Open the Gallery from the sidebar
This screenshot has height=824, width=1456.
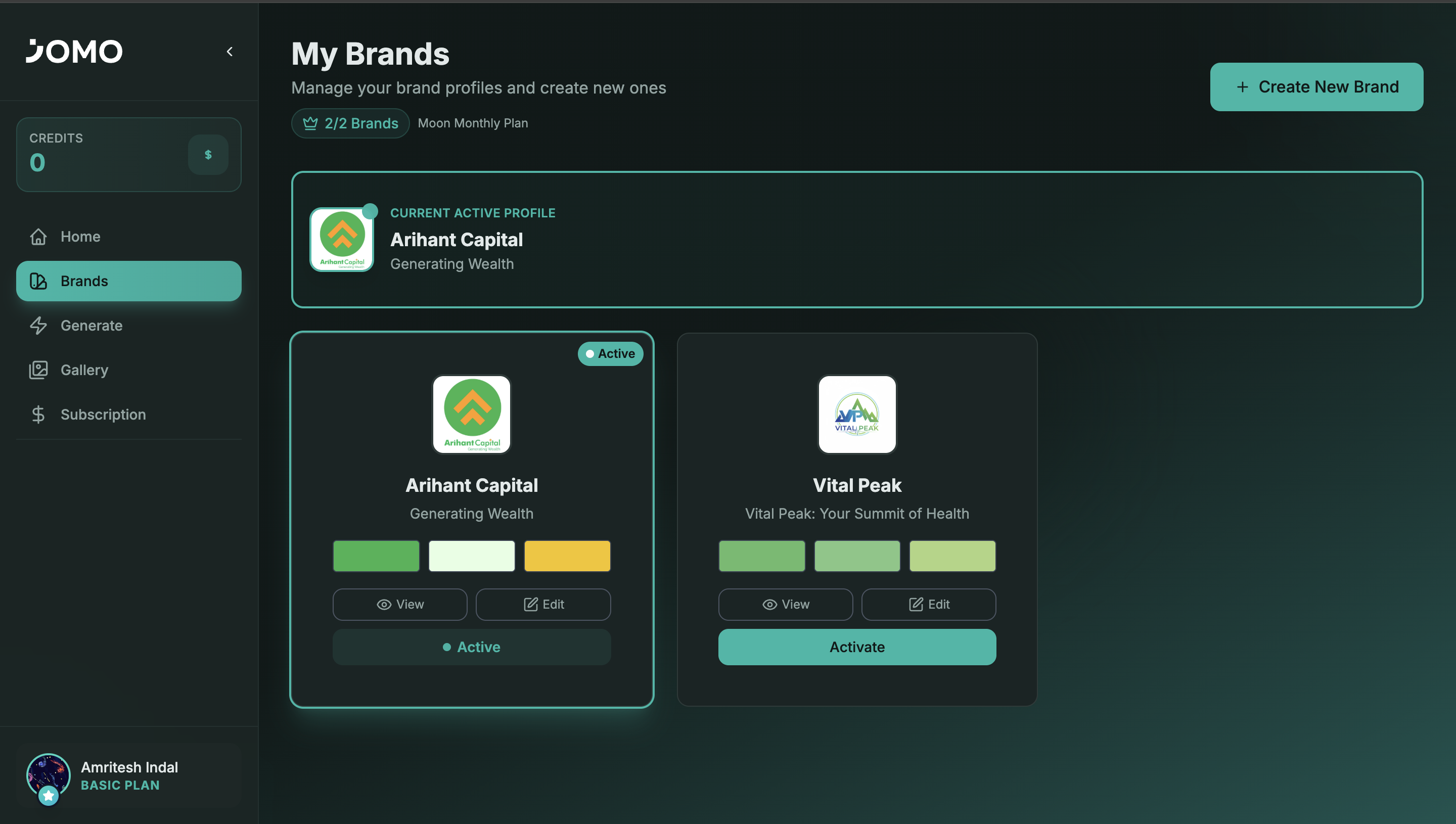[84, 370]
